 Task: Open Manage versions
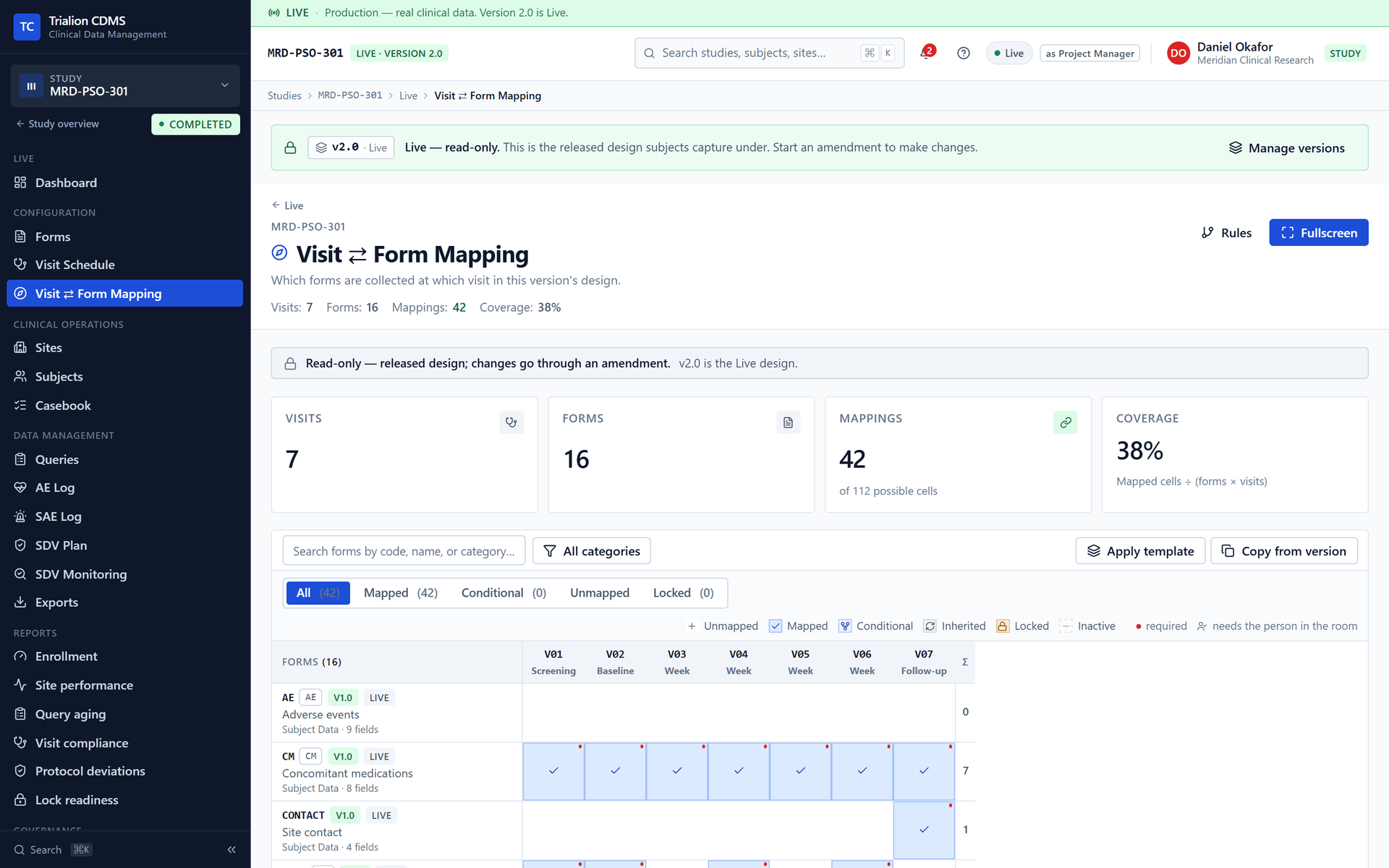tap(1287, 148)
